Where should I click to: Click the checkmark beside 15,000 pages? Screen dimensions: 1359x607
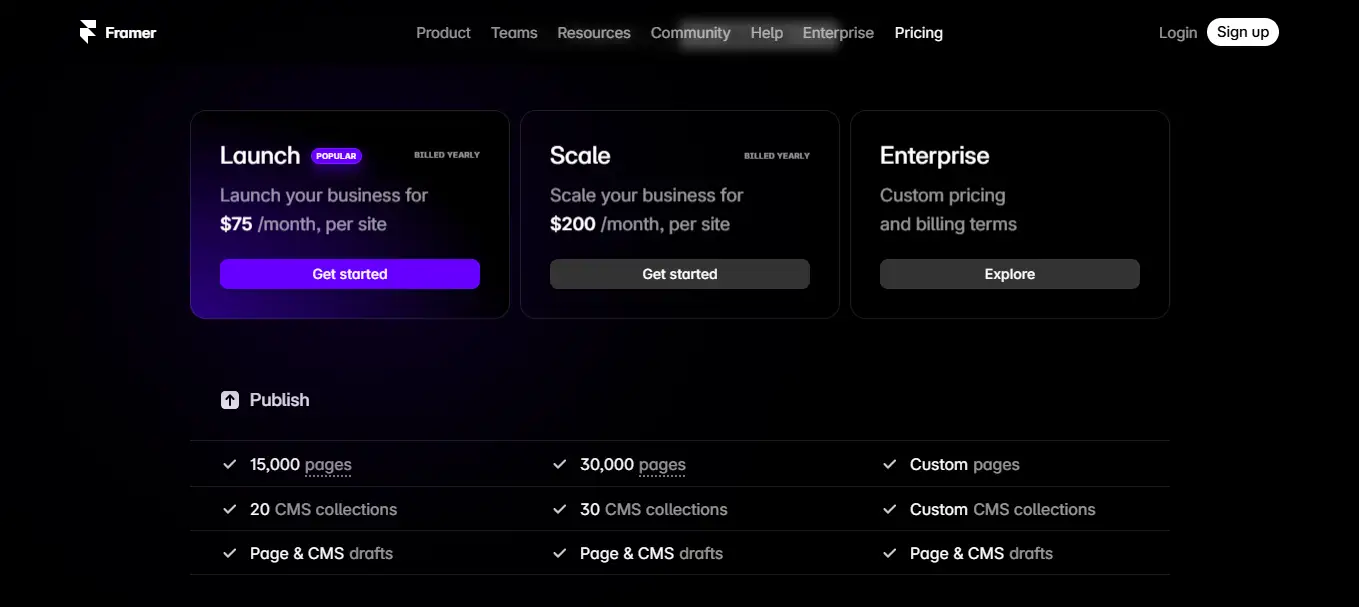[229, 464]
